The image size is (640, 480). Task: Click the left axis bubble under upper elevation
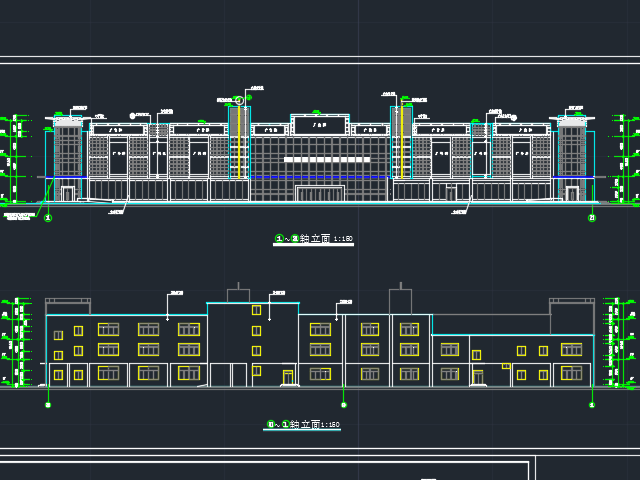coord(49,216)
